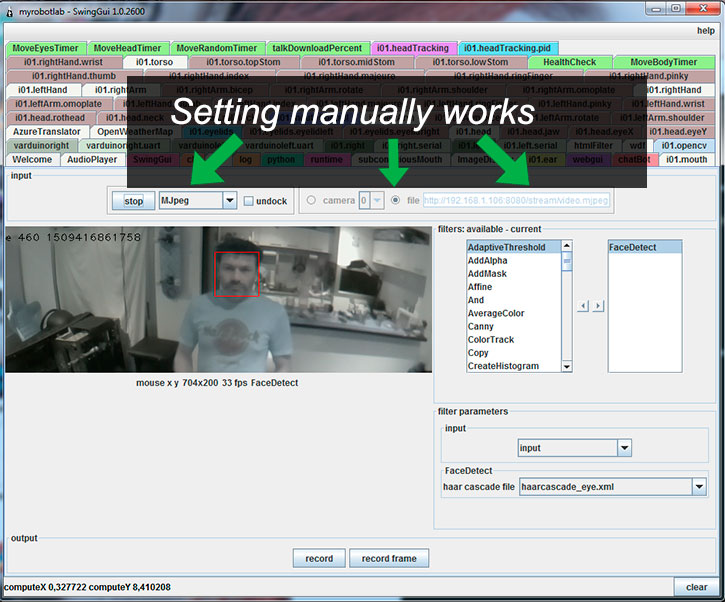The height and width of the screenshot is (602, 725).
Task: Open the i01.torso.topStom tab
Action: tap(243, 62)
